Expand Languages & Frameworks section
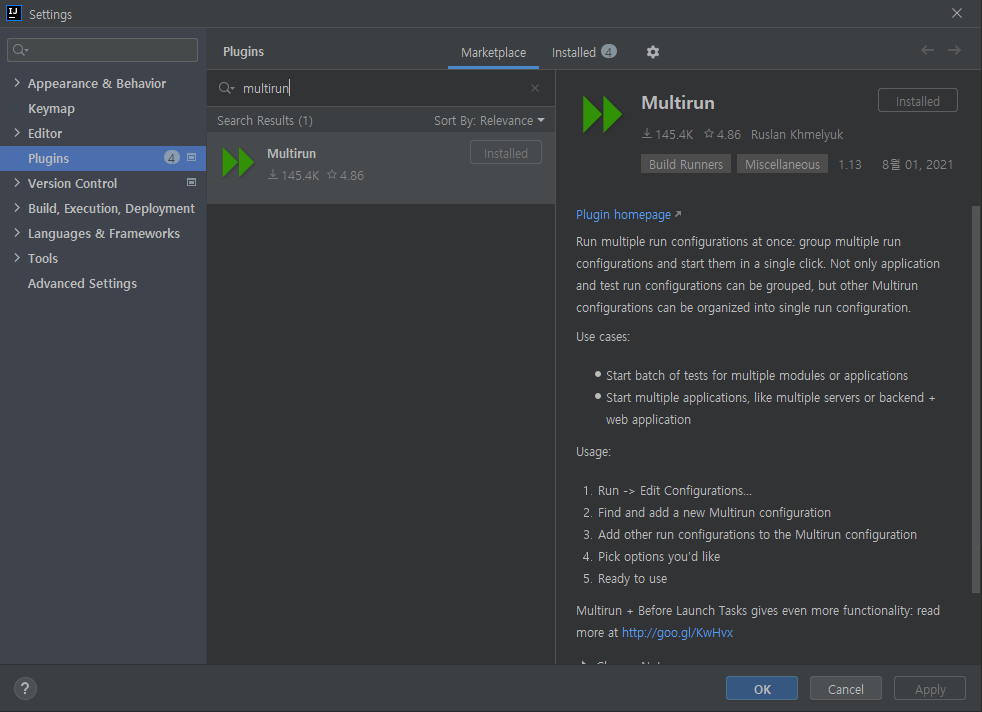Screen dimensions: 982x712 [x=17, y=233]
